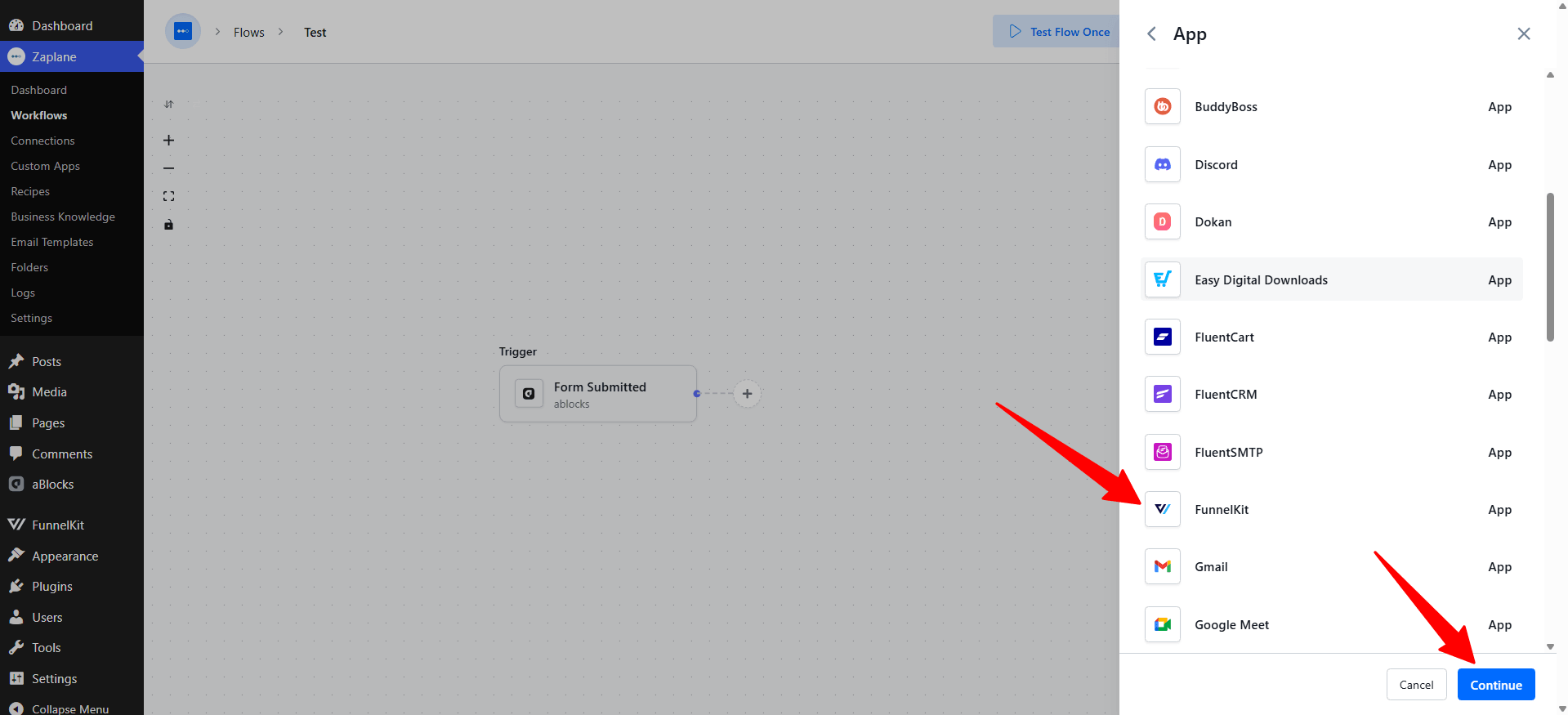Image resolution: width=1568 pixels, height=715 pixels.
Task: Open Business Knowledge in the submenu
Action: 63,217
